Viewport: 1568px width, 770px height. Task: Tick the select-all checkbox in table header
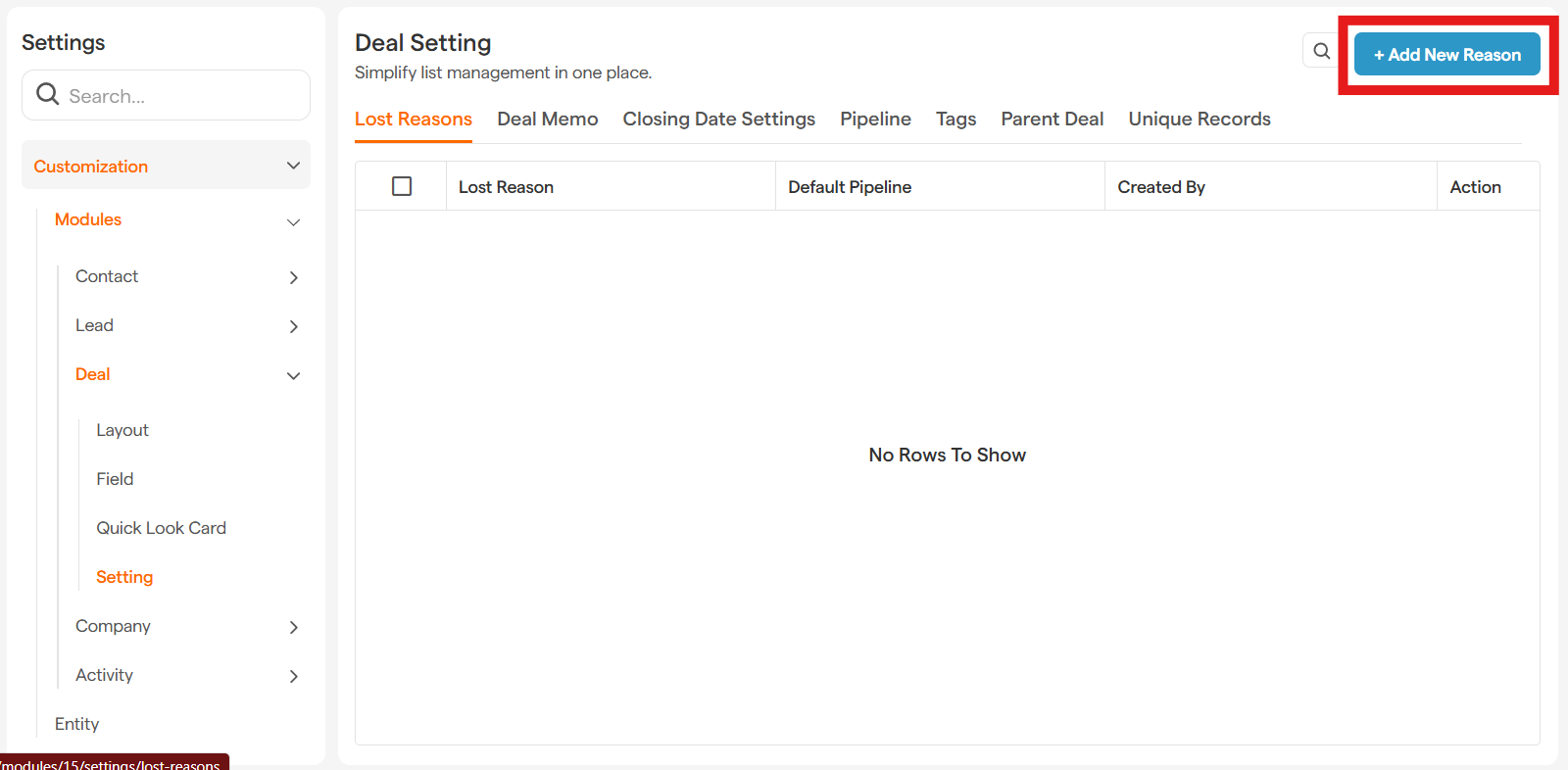click(402, 186)
